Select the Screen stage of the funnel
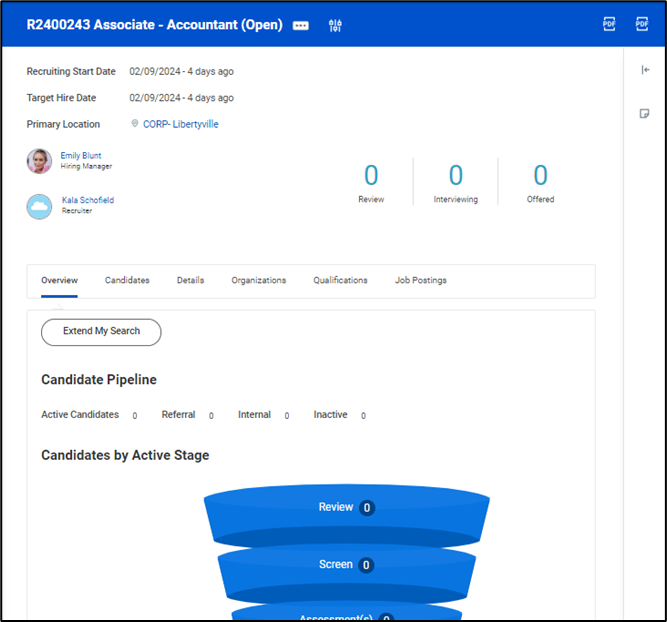667x622 pixels. click(346, 565)
